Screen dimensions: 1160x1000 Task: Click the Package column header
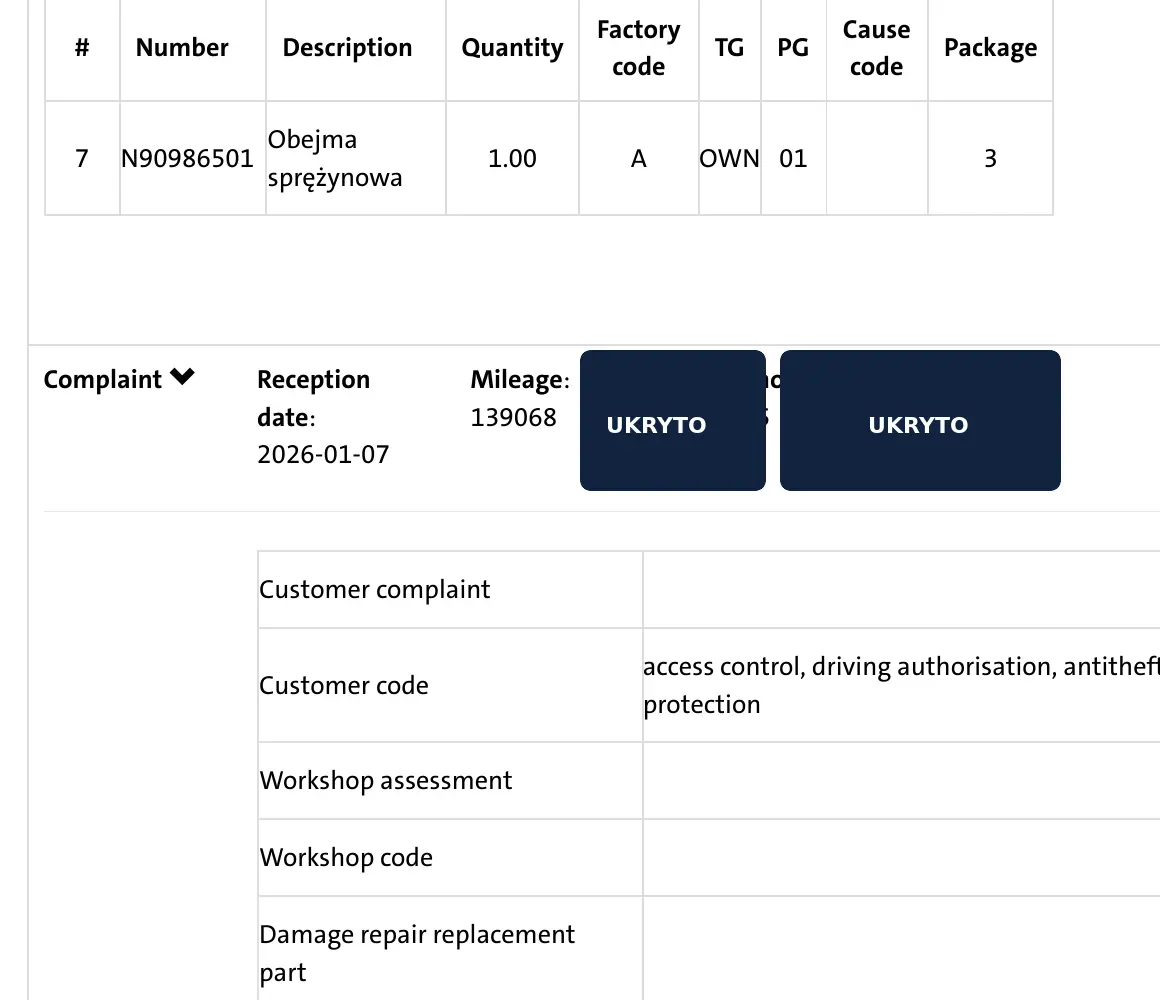(991, 47)
